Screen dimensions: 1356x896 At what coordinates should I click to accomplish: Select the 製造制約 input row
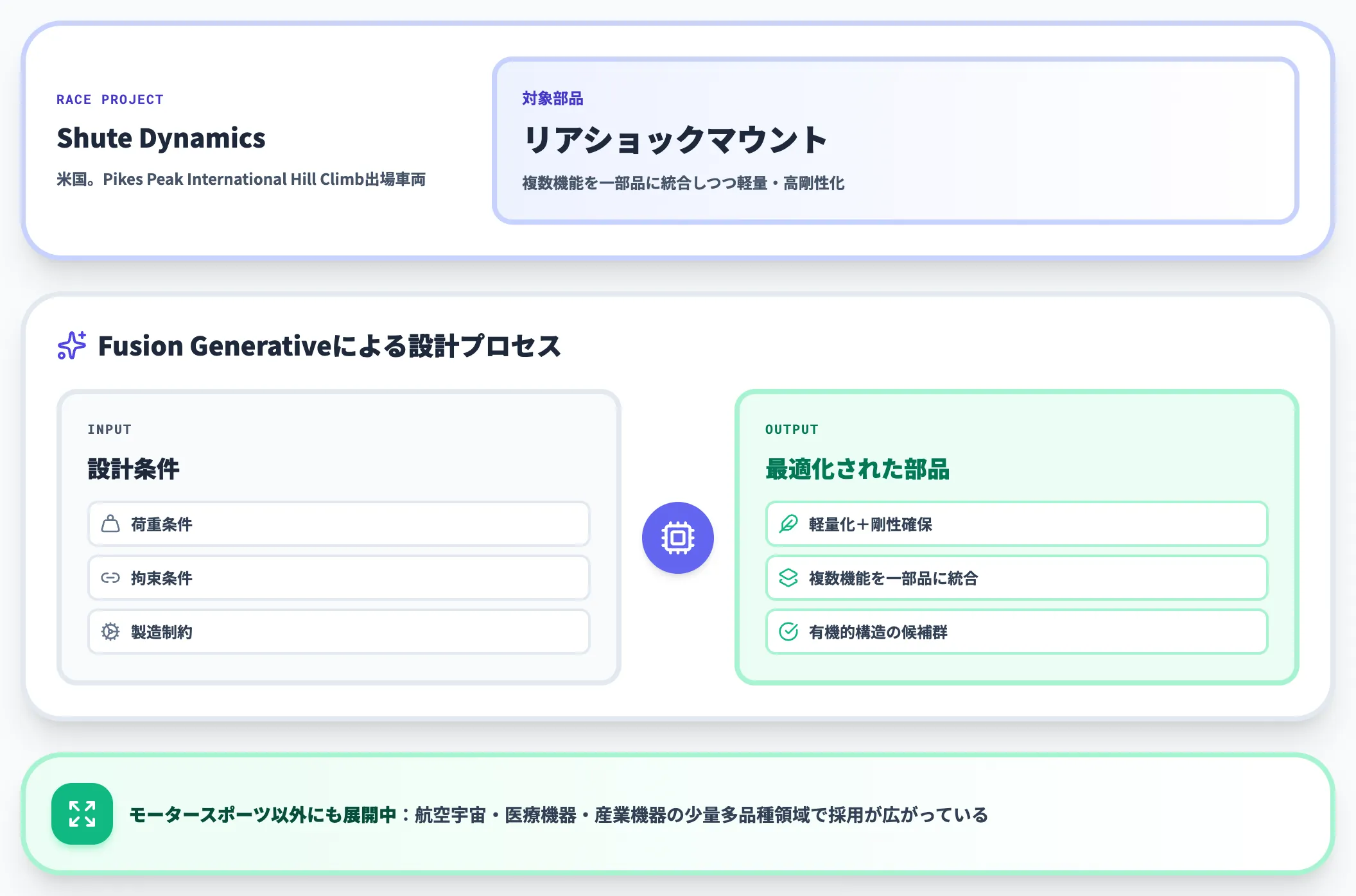pos(339,632)
